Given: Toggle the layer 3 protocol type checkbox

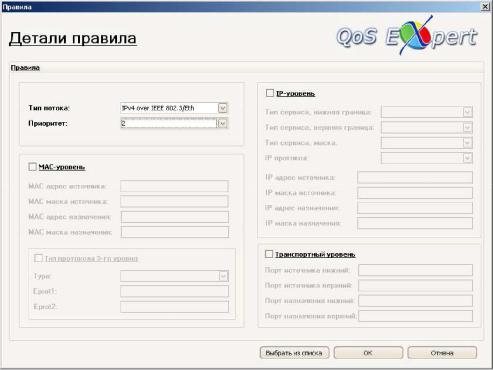Looking at the screenshot, I should click(x=38, y=258).
